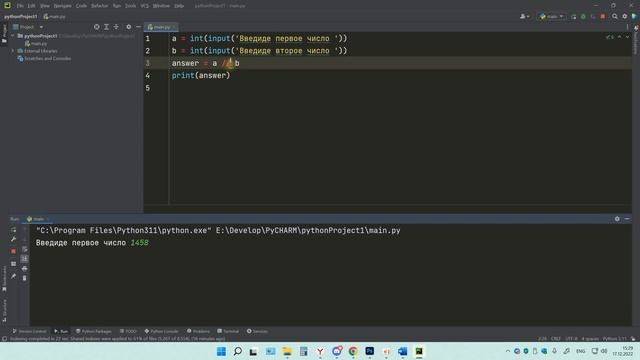Close the main.py editor tab

[x=174, y=27]
